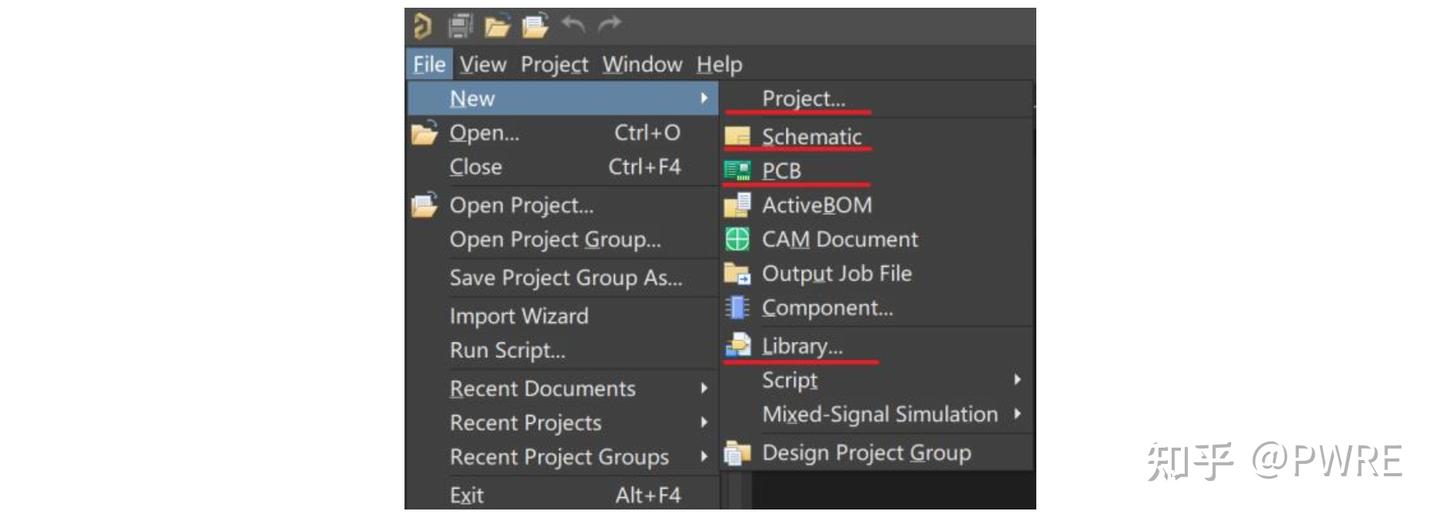Click the Redo arrow icon
Image resolution: width=1440 pixels, height=518 pixels.
point(609,26)
